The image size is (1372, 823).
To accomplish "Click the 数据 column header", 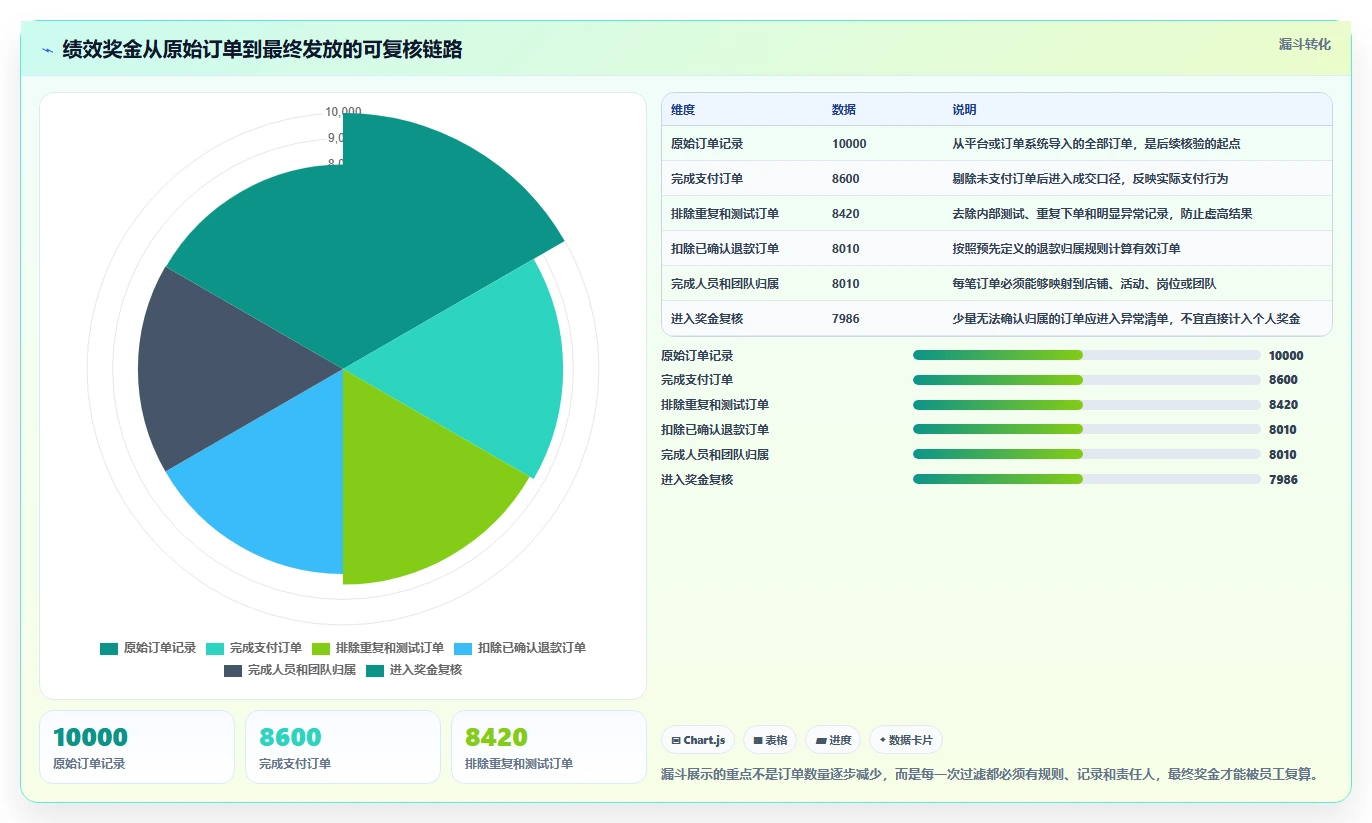I will (844, 110).
